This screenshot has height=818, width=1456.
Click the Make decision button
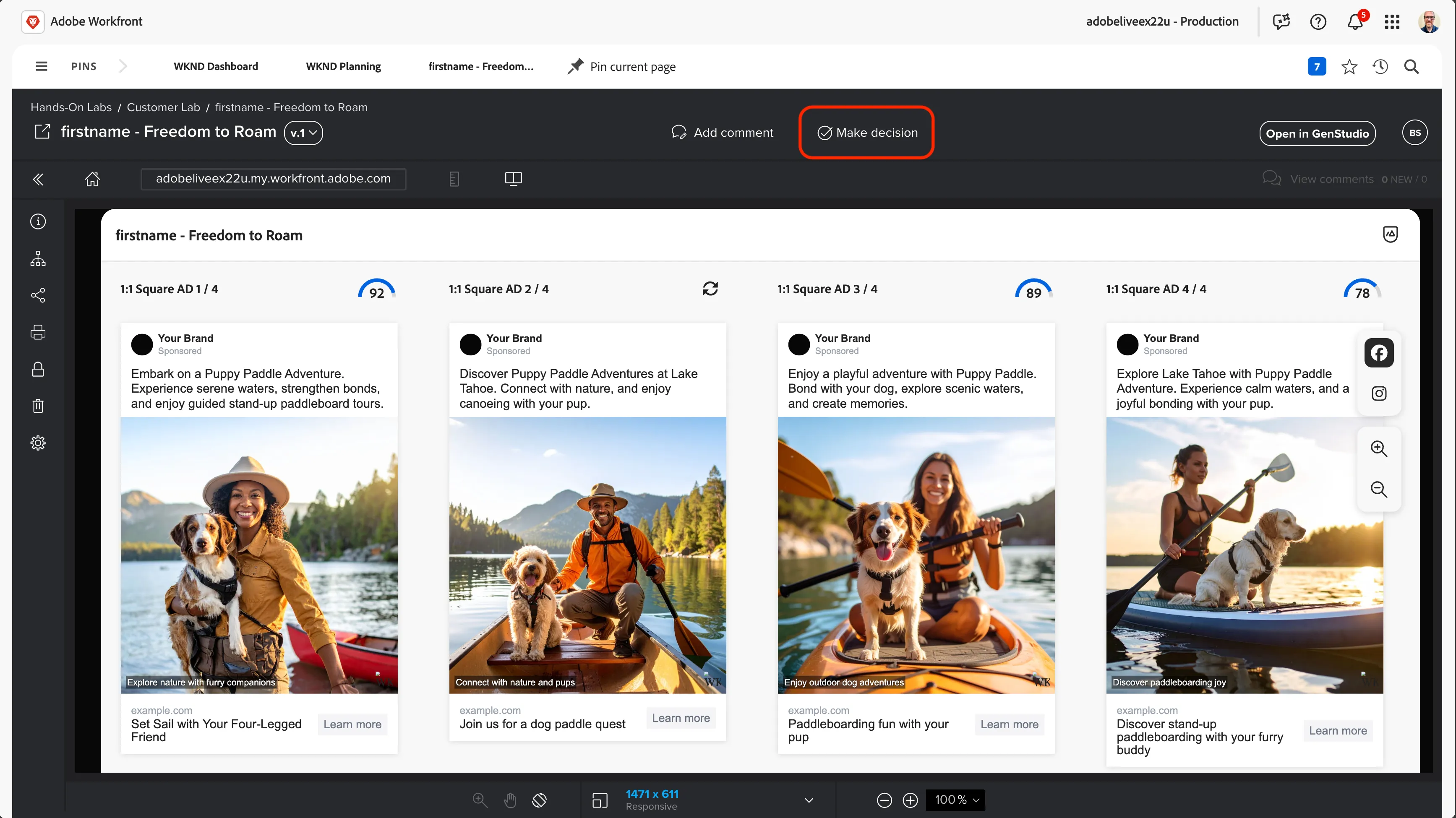868,133
